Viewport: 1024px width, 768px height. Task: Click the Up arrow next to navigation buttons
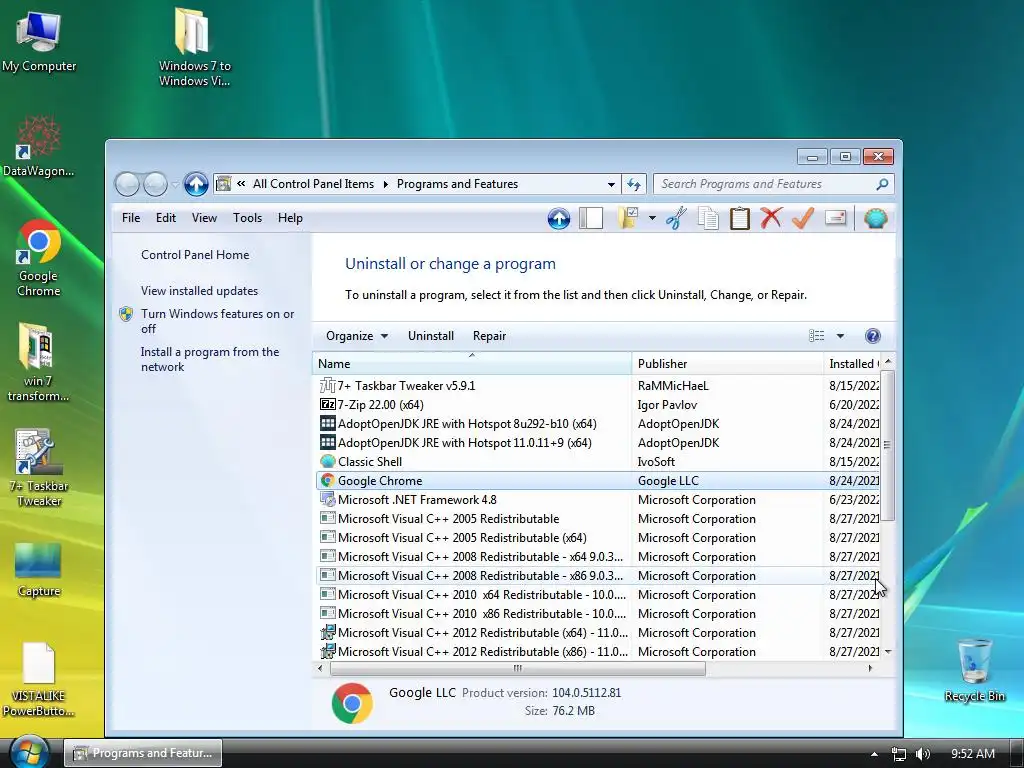coord(196,184)
